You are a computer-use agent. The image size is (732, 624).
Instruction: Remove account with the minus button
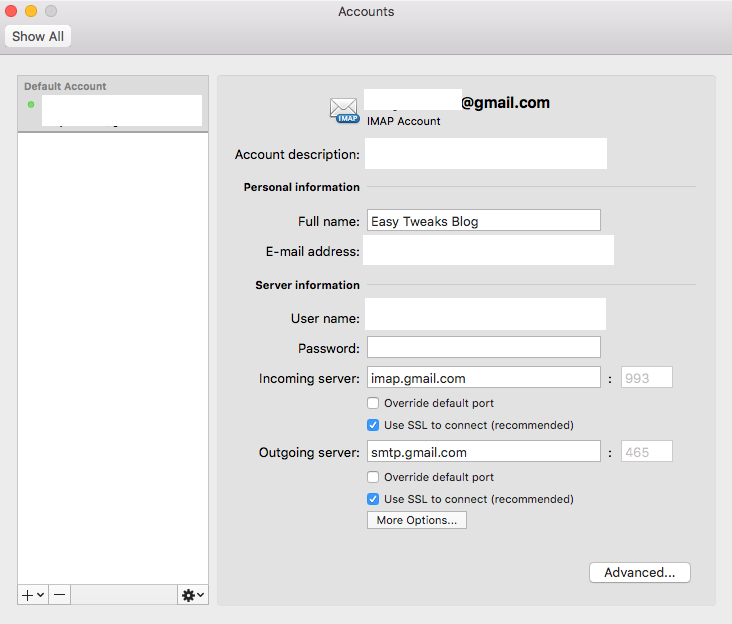(59, 595)
